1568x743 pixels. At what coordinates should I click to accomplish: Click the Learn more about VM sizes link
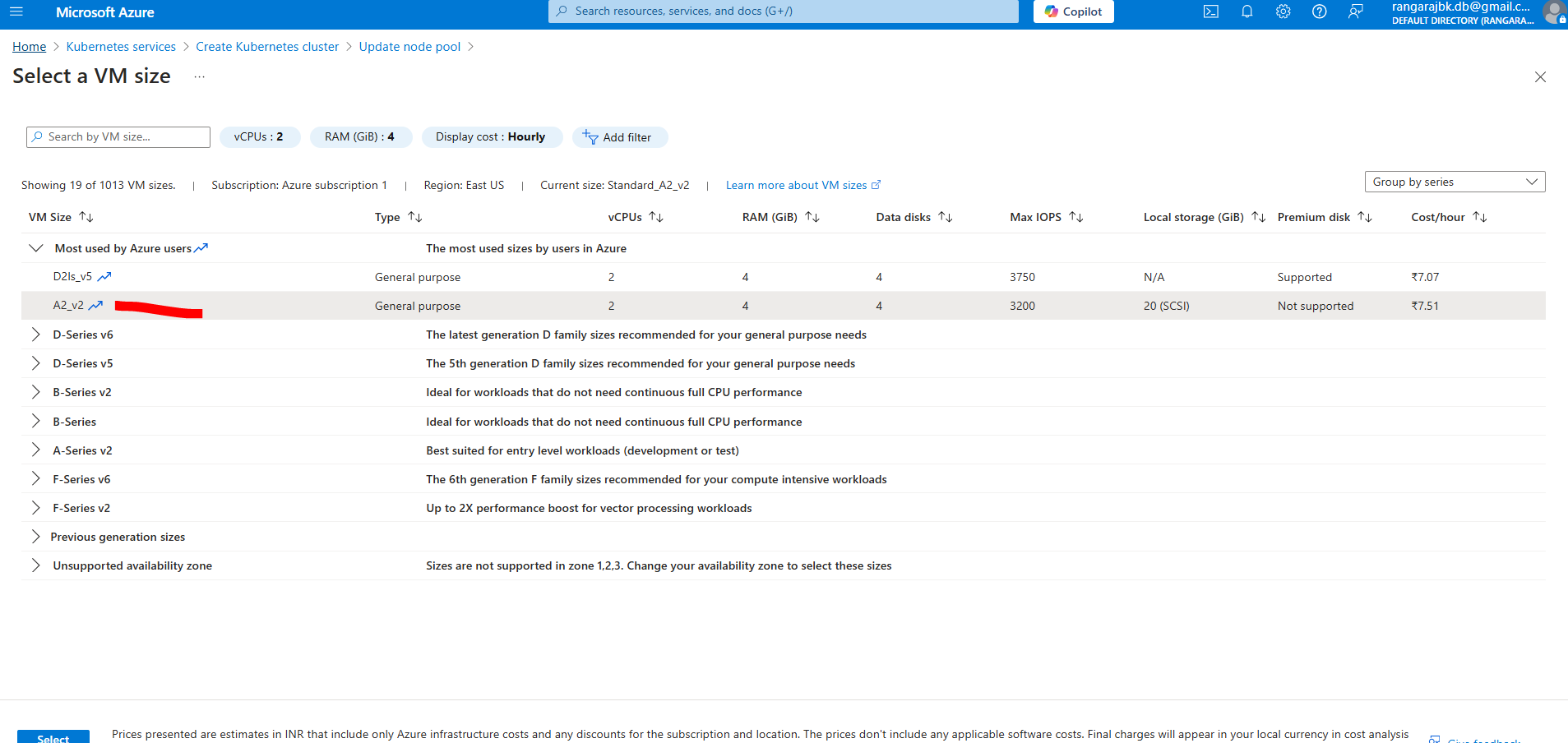[x=796, y=185]
